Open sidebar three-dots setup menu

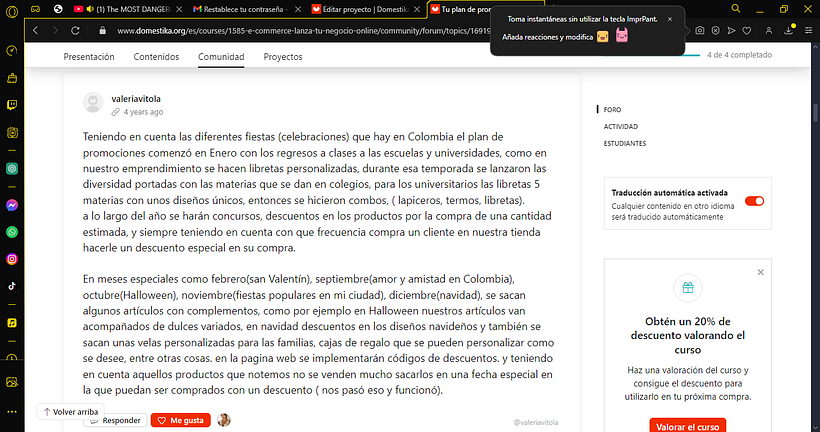coord(12,412)
